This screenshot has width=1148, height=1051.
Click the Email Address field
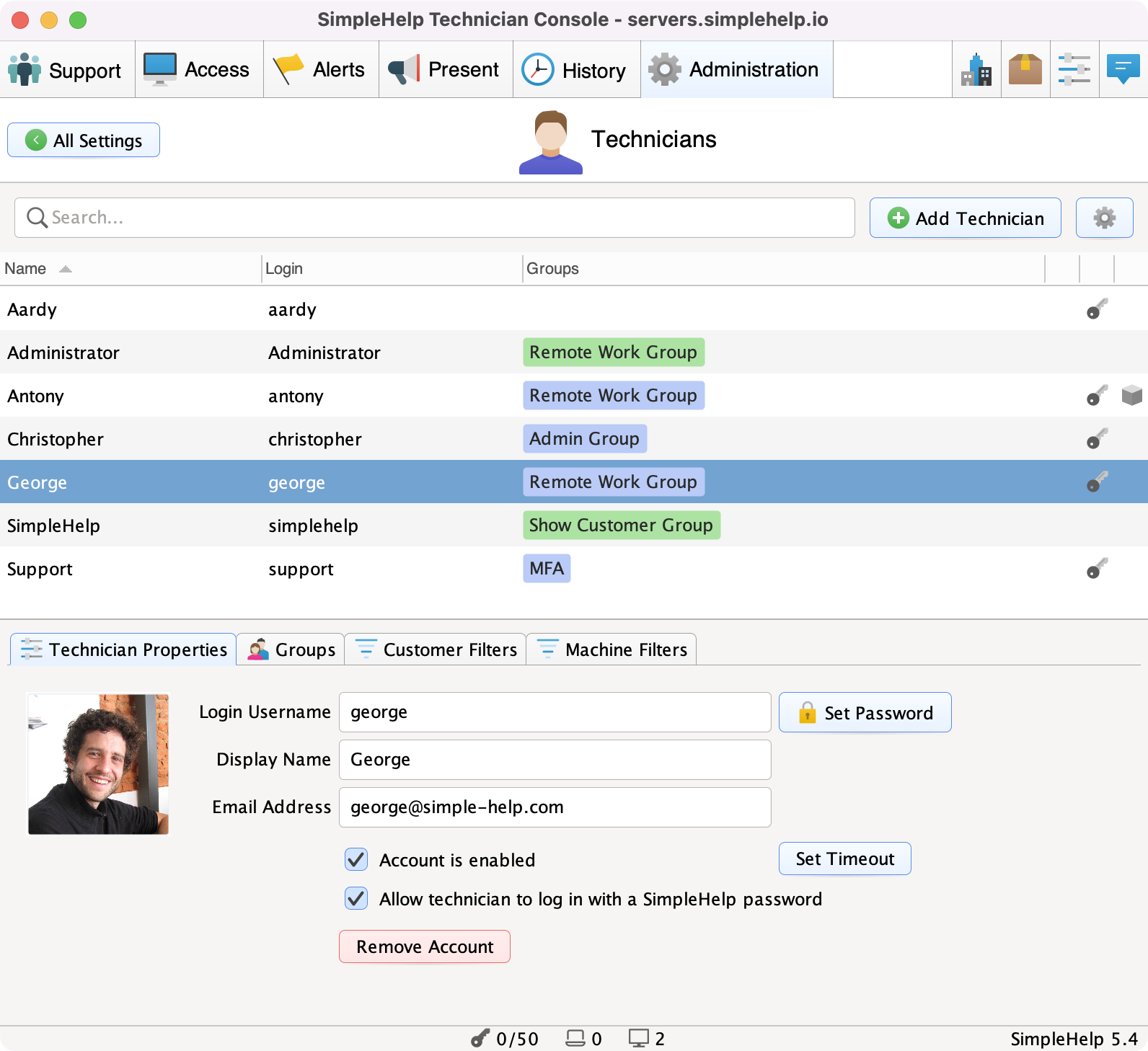pyautogui.click(x=555, y=807)
